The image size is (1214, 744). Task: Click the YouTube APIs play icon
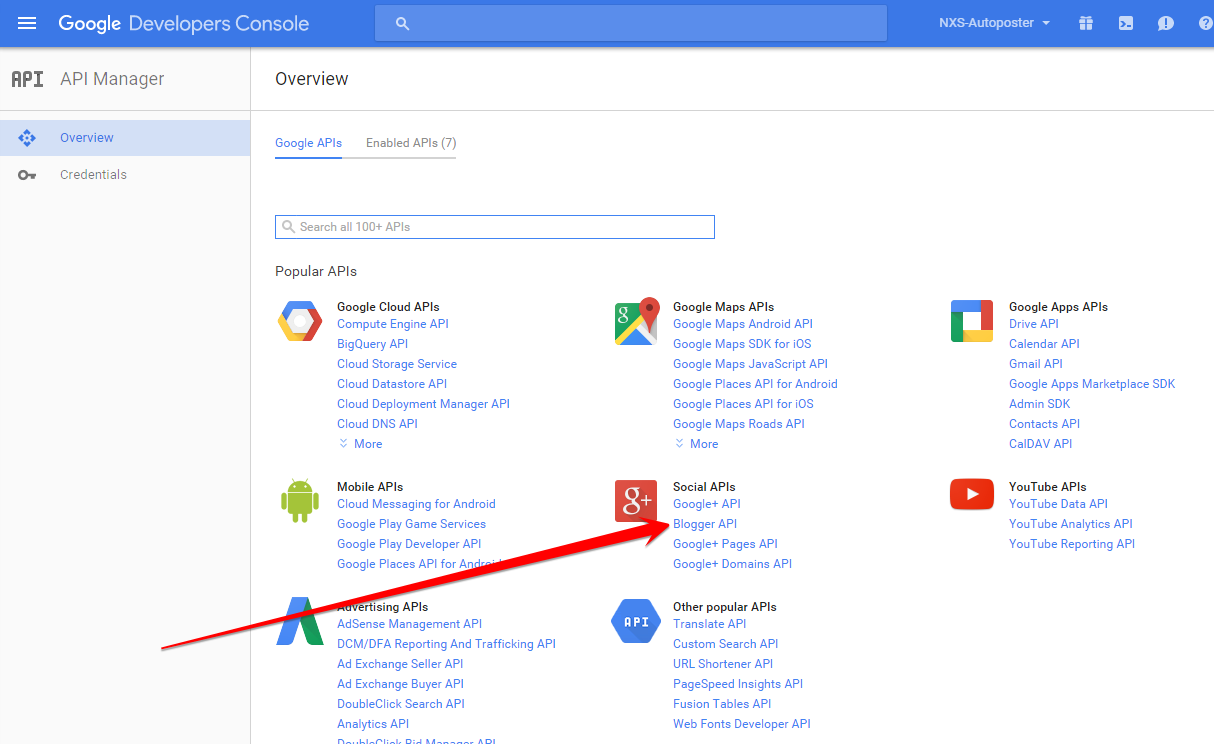(972, 494)
